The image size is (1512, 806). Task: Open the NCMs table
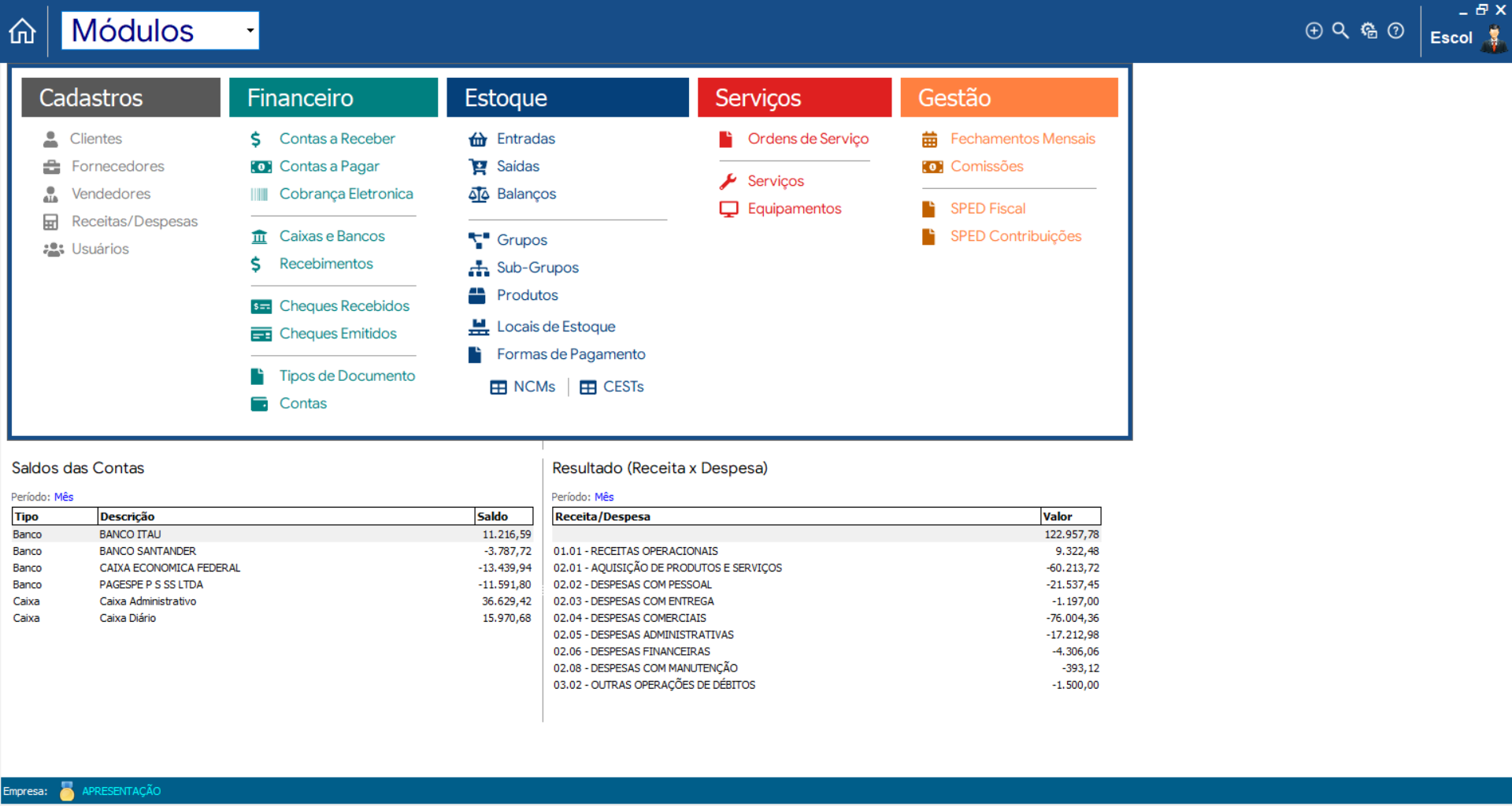point(533,386)
